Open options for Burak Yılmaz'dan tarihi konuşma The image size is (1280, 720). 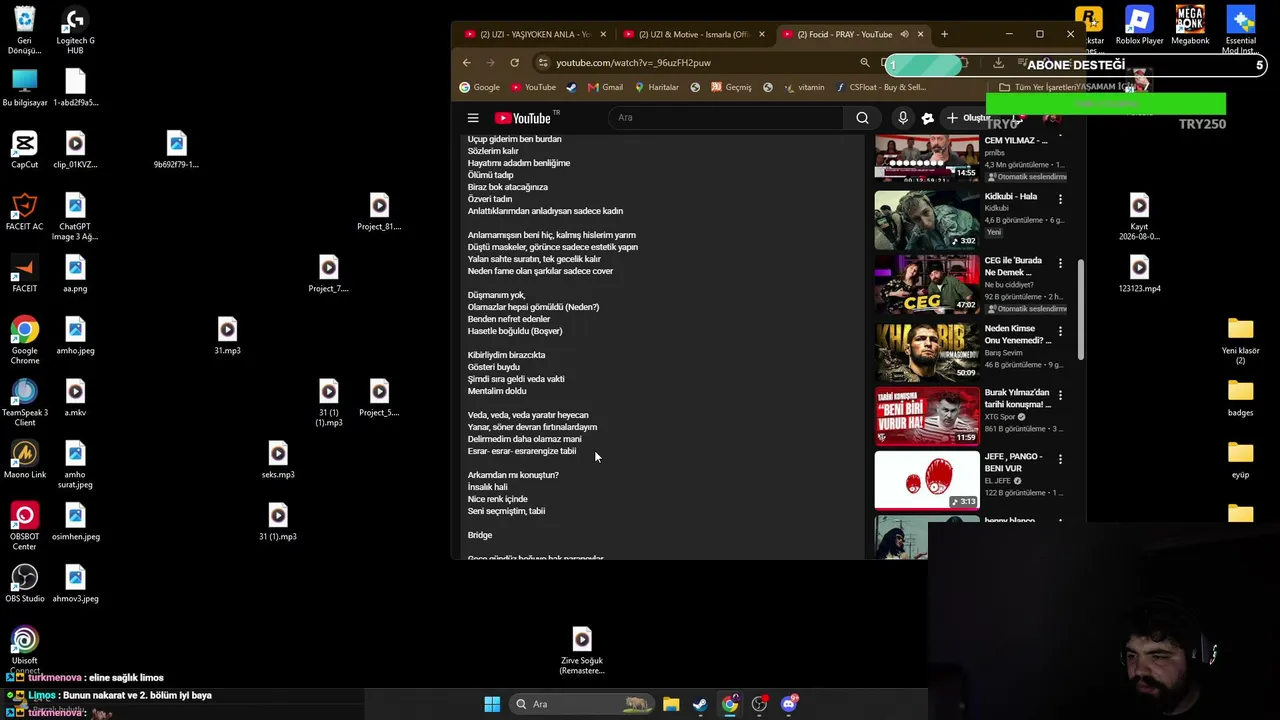click(1060, 395)
